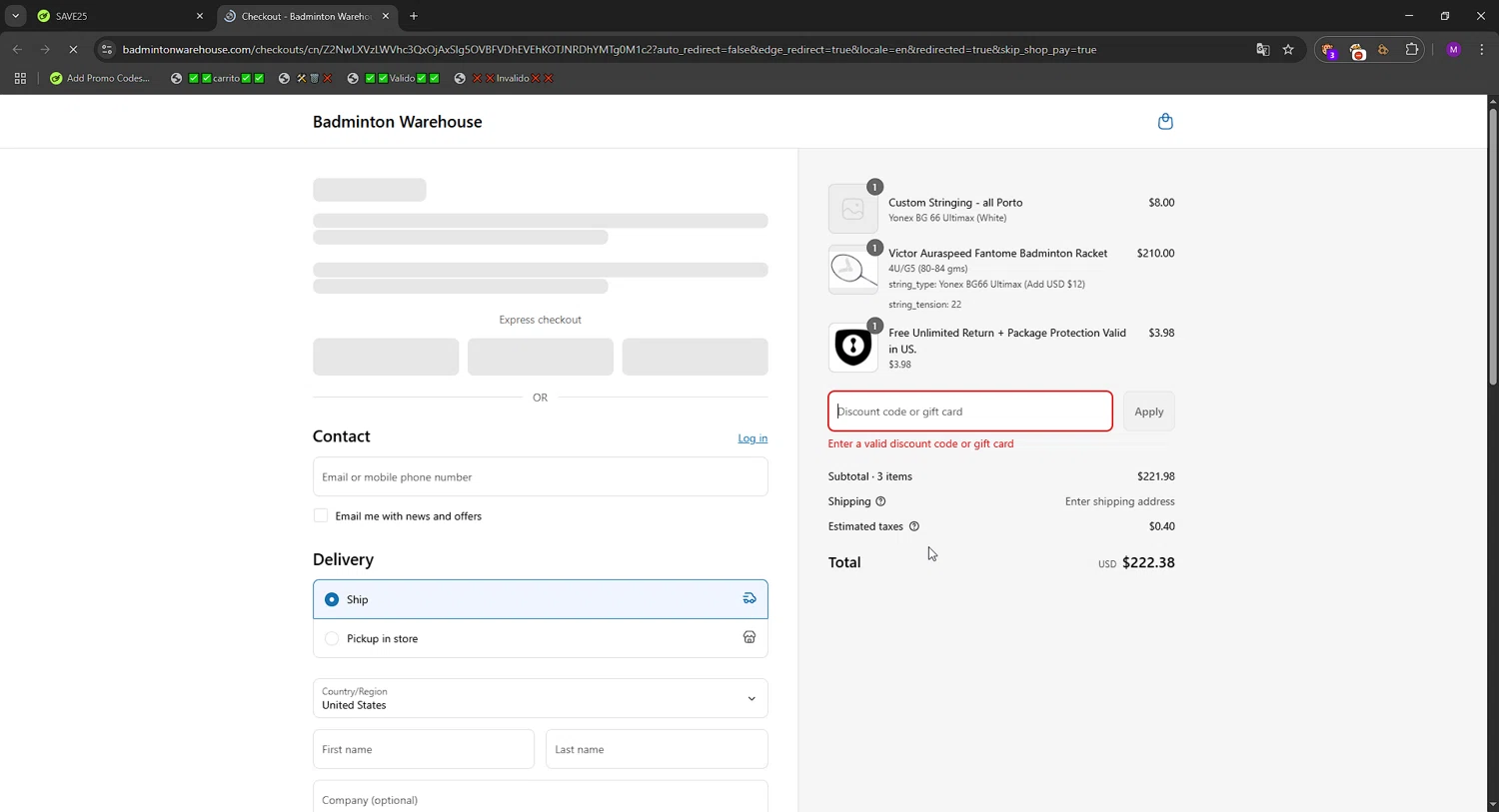Open the Chrome three-dot menu
The height and width of the screenshot is (812, 1499).
[1482, 50]
